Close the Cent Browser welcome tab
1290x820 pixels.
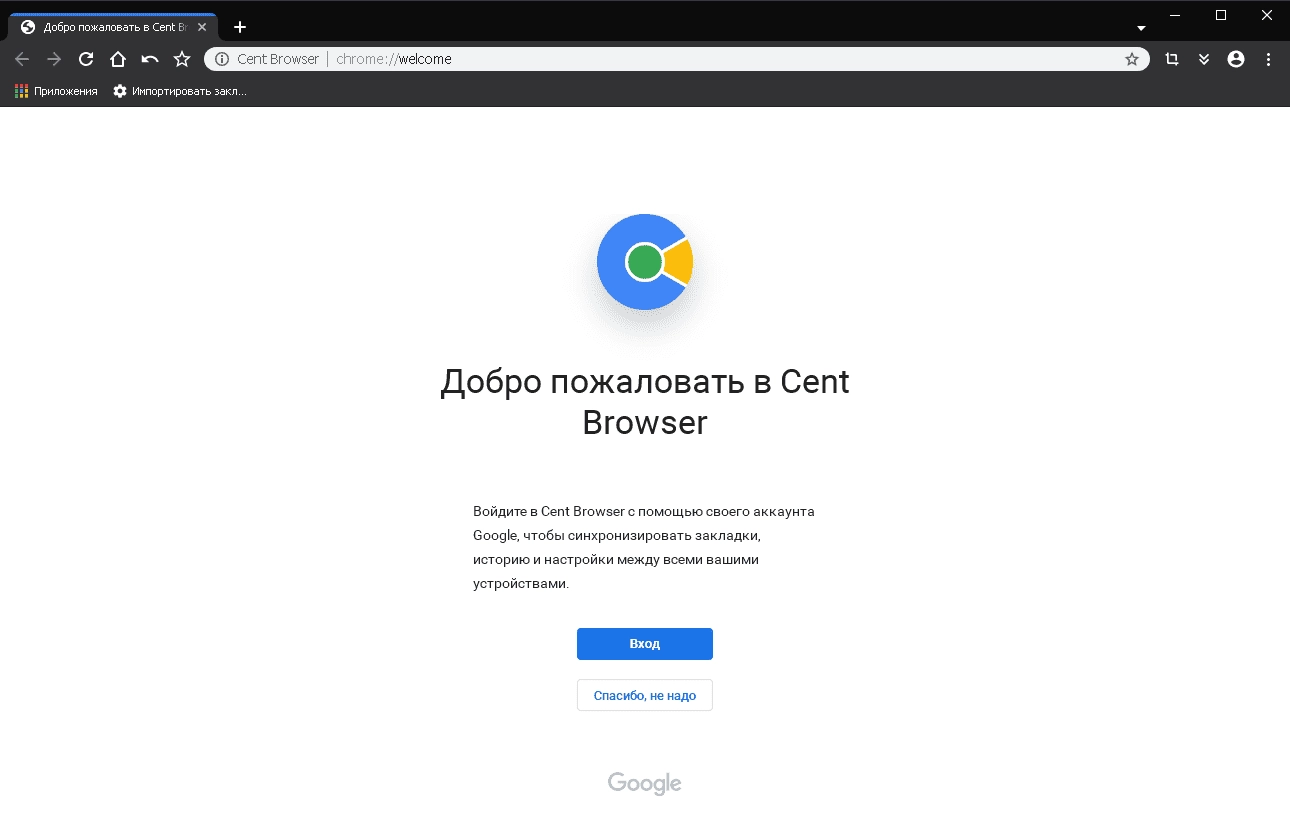tap(201, 27)
